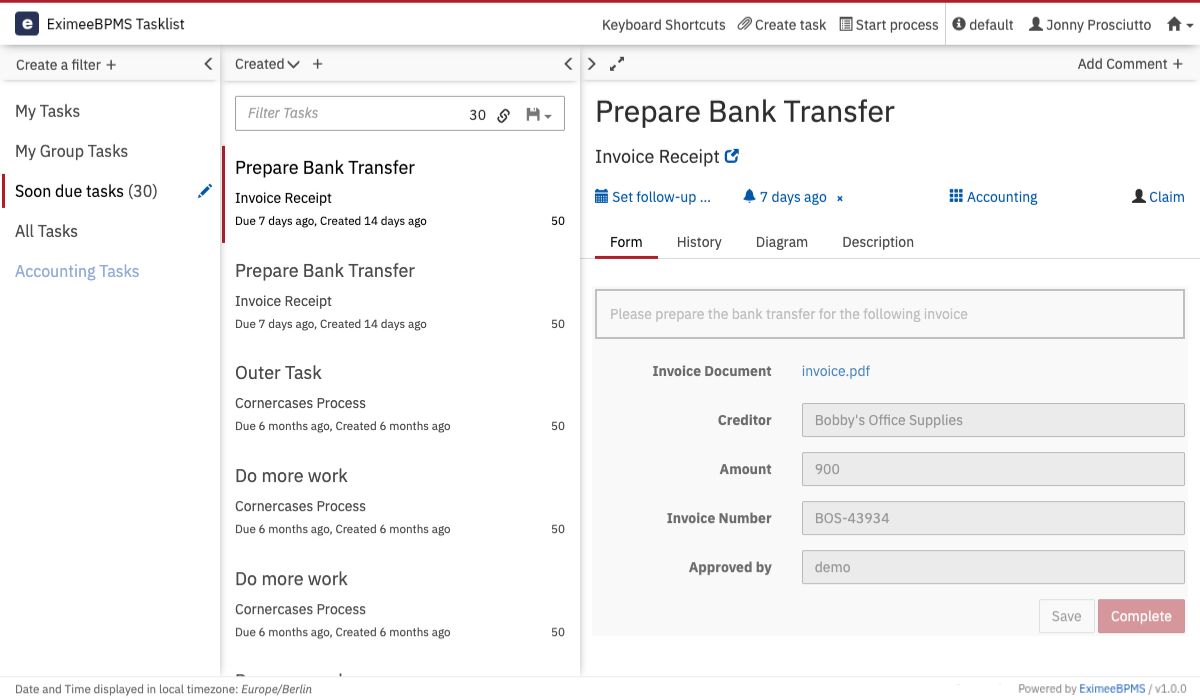Open Keyboard Shortcuts help
Viewport: 1200px width, 700px height.
664,25
